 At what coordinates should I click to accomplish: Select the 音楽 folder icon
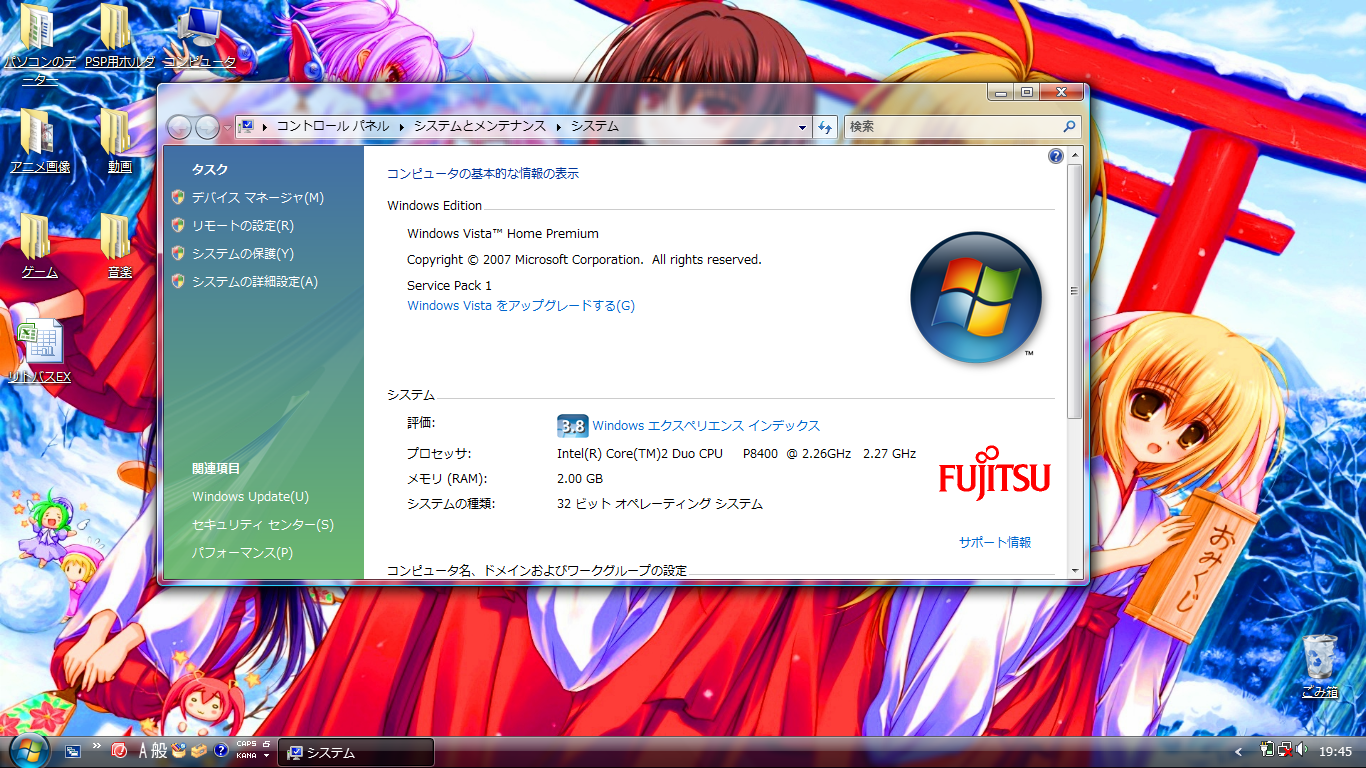[119, 246]
